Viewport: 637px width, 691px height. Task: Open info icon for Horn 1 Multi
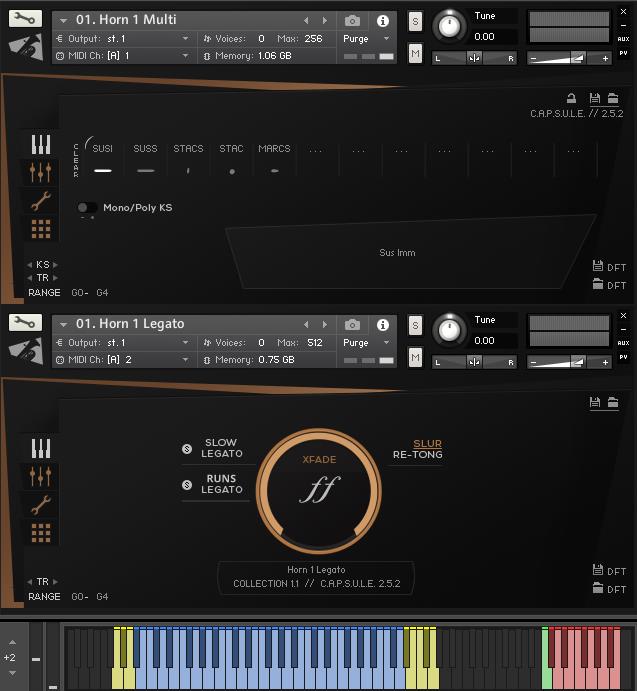click(382, 20)
